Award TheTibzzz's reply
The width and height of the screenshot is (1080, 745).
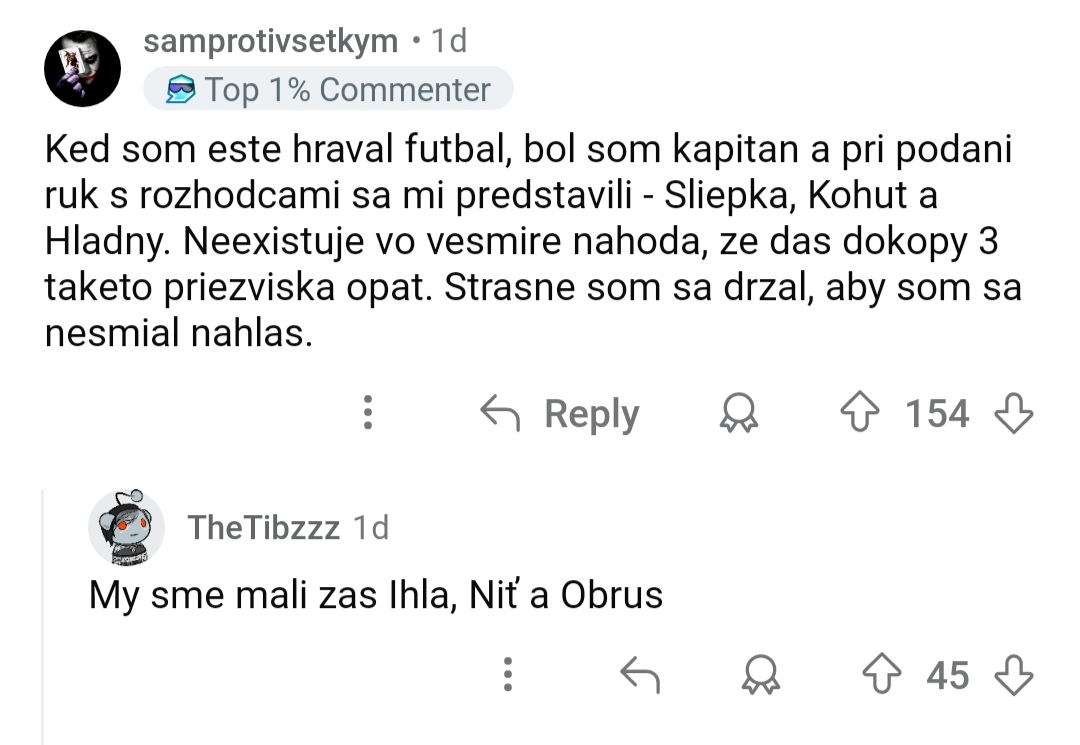[x=761, y=676]
